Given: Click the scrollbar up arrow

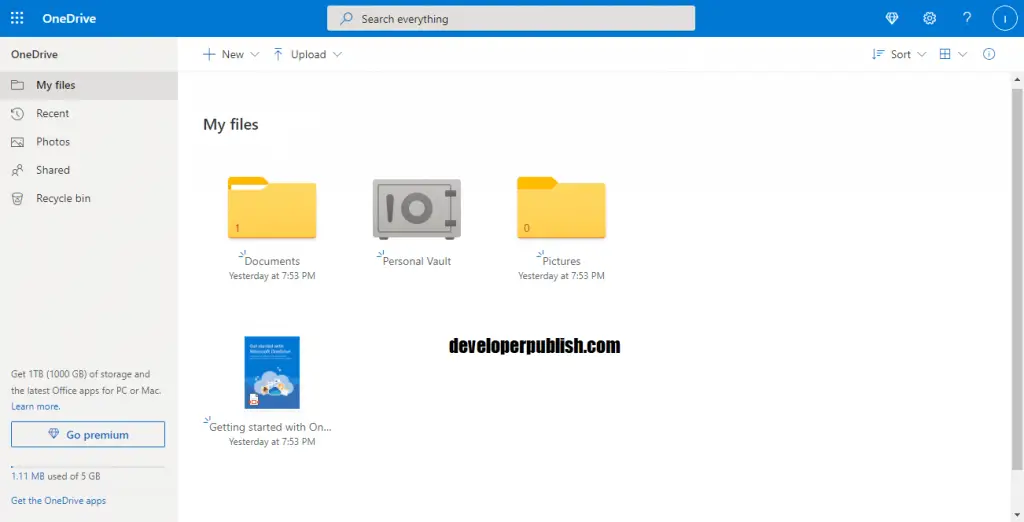Looking at the screenshot, I should tap(1017, 80).
